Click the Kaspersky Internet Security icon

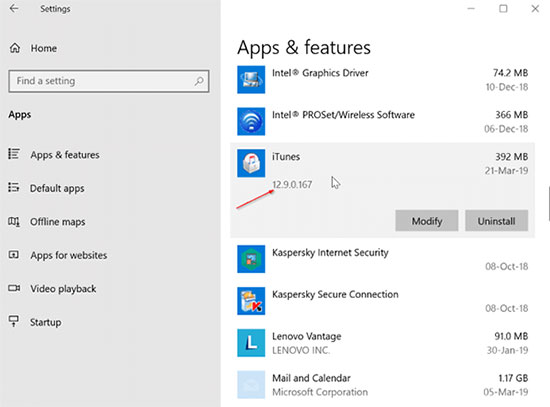coord(251,259)
